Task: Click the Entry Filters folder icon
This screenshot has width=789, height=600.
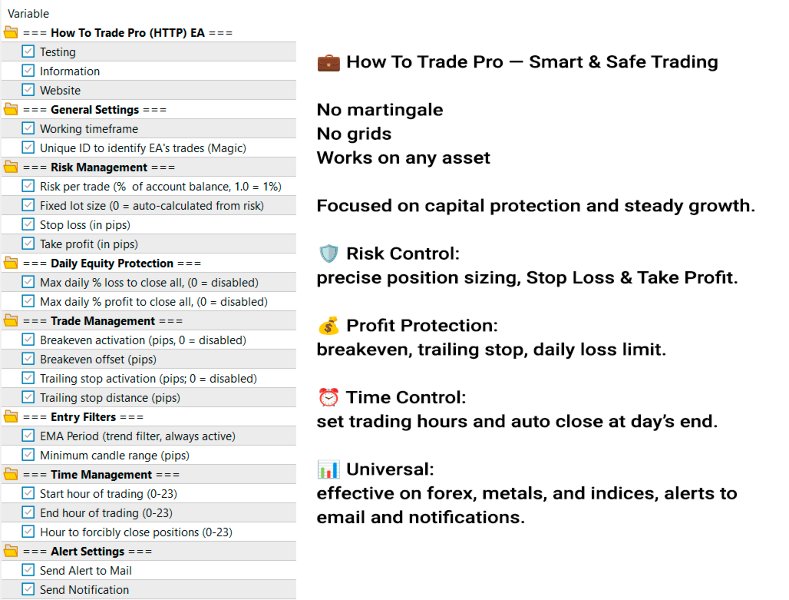Action: (11, 417)
